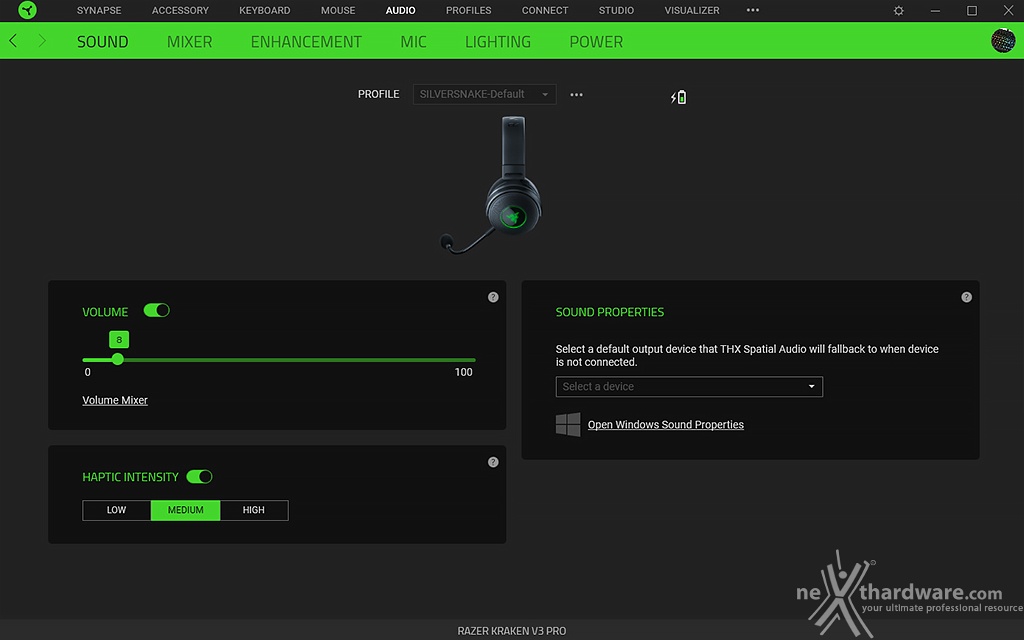Viewport: 1024px width, 640px height.
Task: Open the ACCESSORY module
Action: [x=180, y=10]
